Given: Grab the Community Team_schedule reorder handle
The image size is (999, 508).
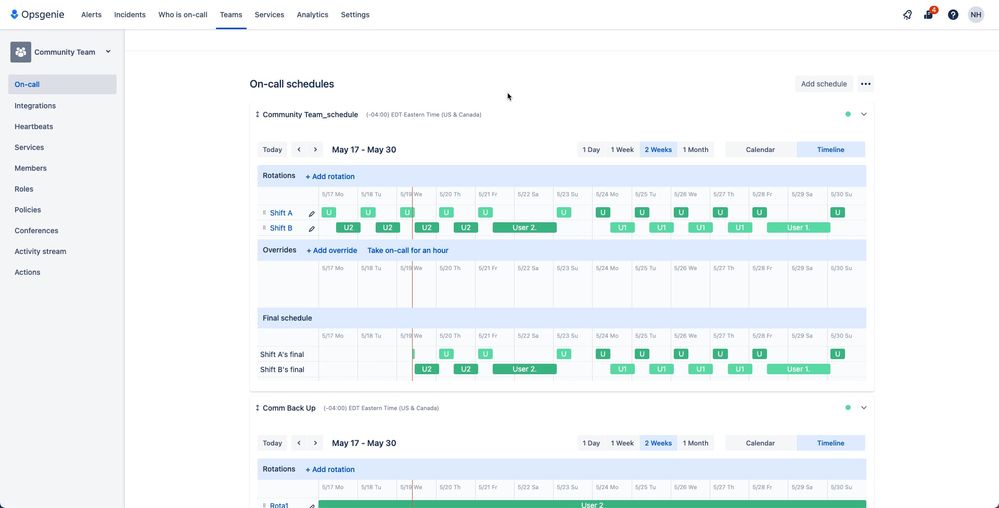Looking at the screenshot, I should pyautogui.click(x=257, y=115).
